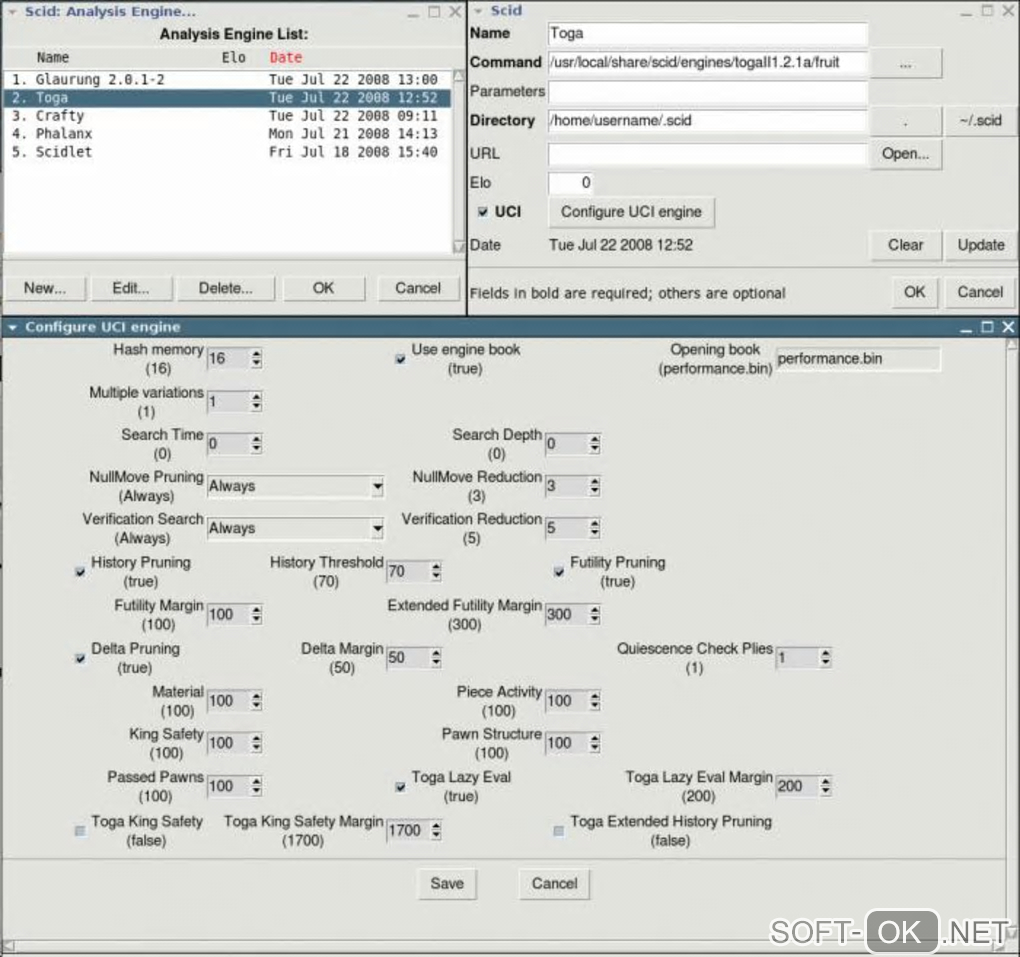
Task: Adjust the Search Time spinner
Action: pos(235,444)
